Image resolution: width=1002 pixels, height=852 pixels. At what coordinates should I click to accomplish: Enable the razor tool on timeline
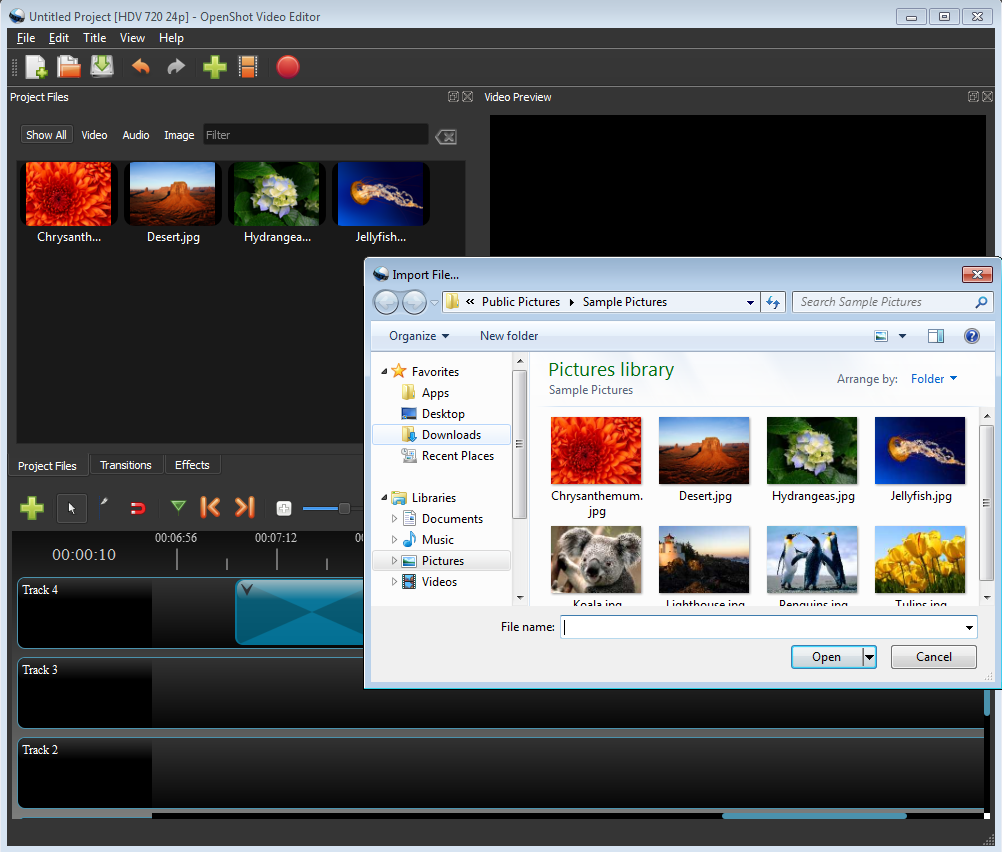coord(104,507)
